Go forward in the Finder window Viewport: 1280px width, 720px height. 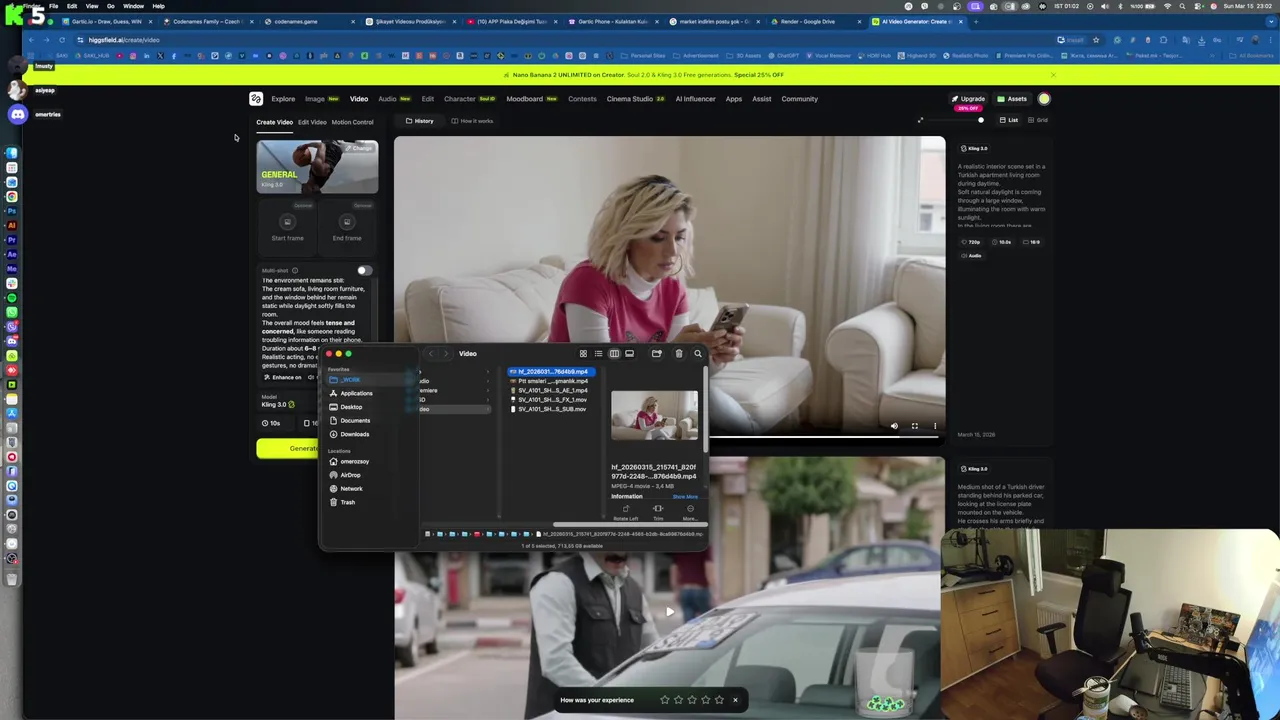[446, 354]
